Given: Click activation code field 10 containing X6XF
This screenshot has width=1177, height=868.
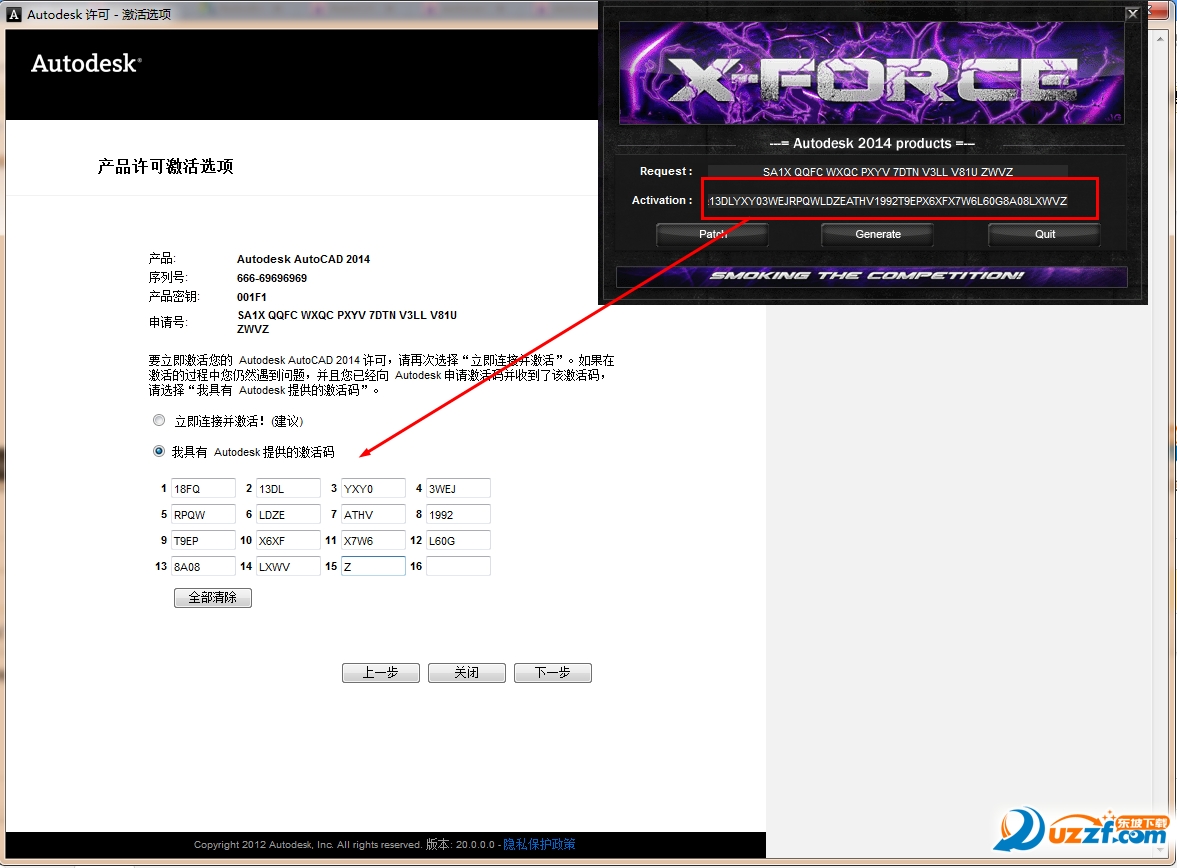Looking at the screenshot, I should (288, 541).
